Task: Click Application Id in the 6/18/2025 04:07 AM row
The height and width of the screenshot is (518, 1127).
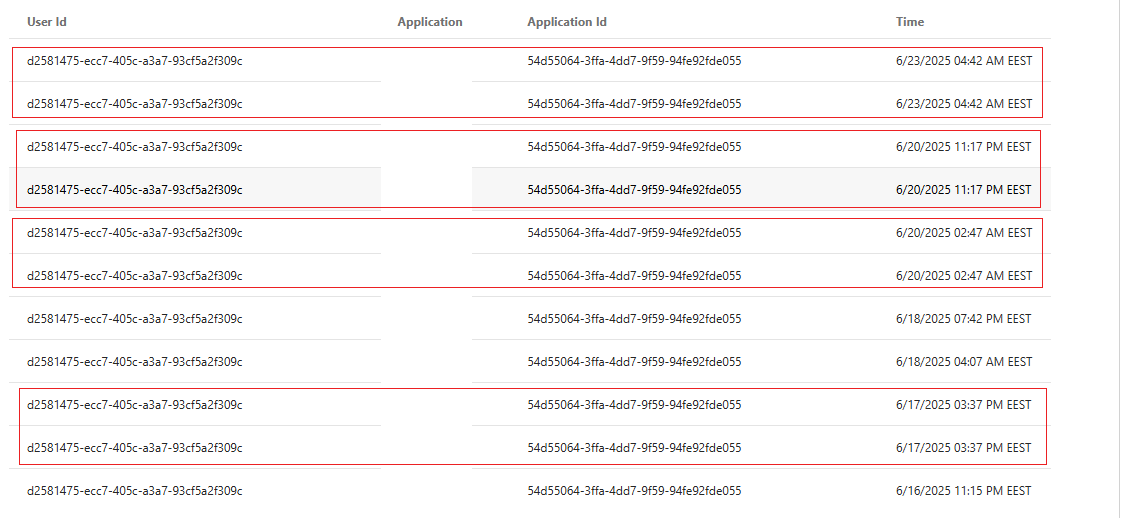Action: (x=634, y=362)
